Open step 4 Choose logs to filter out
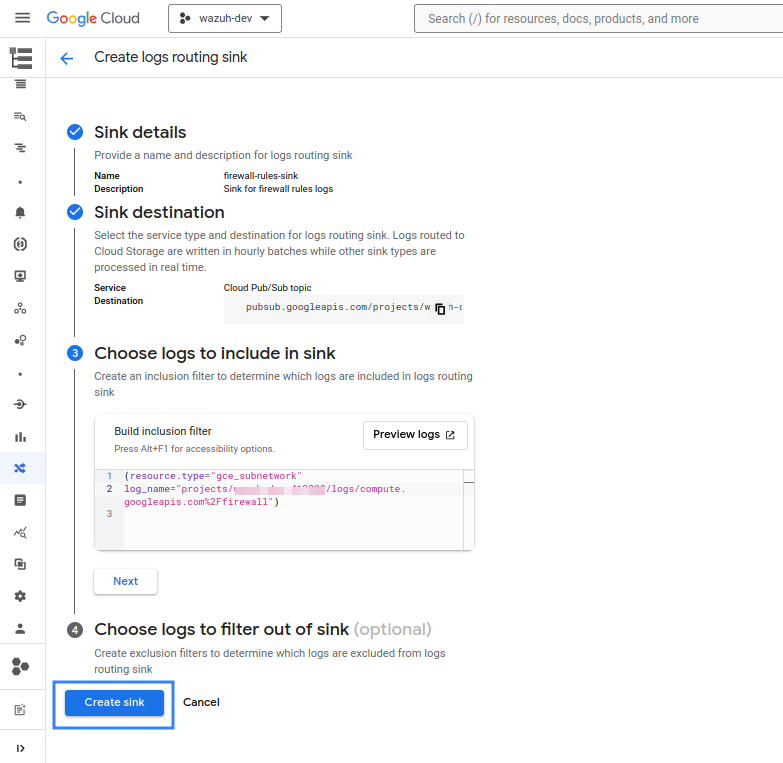Image resolution: width=783 pixels, height=763 pixels. (x=221, y=629)
